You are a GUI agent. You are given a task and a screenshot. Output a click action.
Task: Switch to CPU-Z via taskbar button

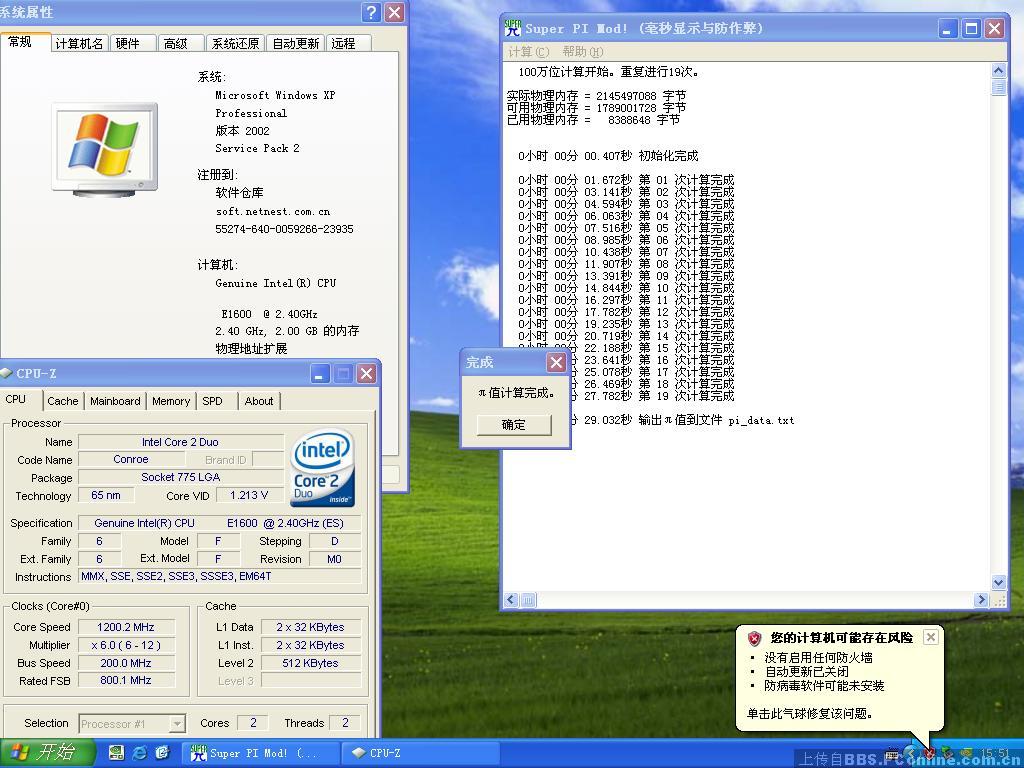click(400, 753)
